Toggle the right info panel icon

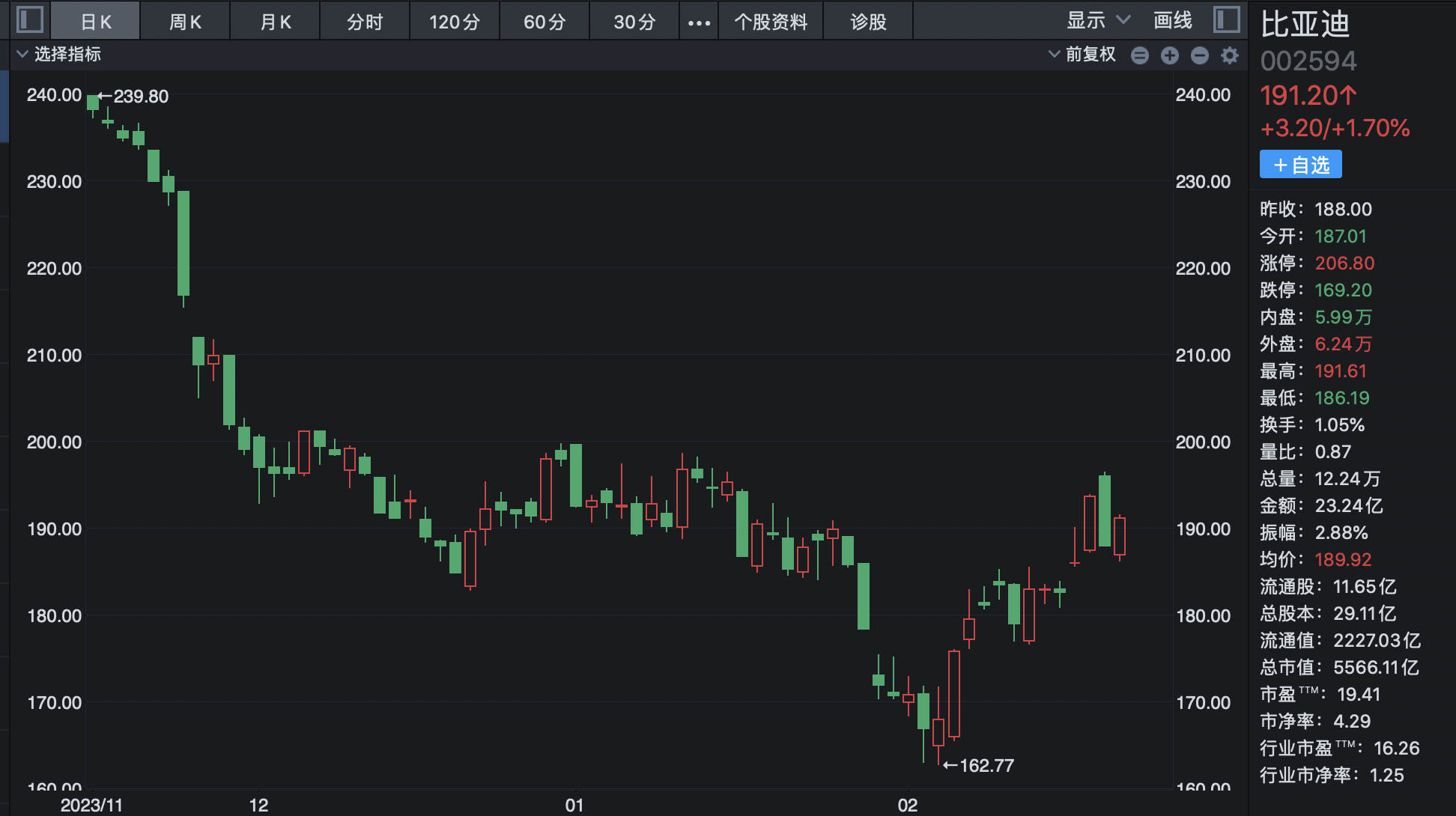click(x=1226, y=19)
